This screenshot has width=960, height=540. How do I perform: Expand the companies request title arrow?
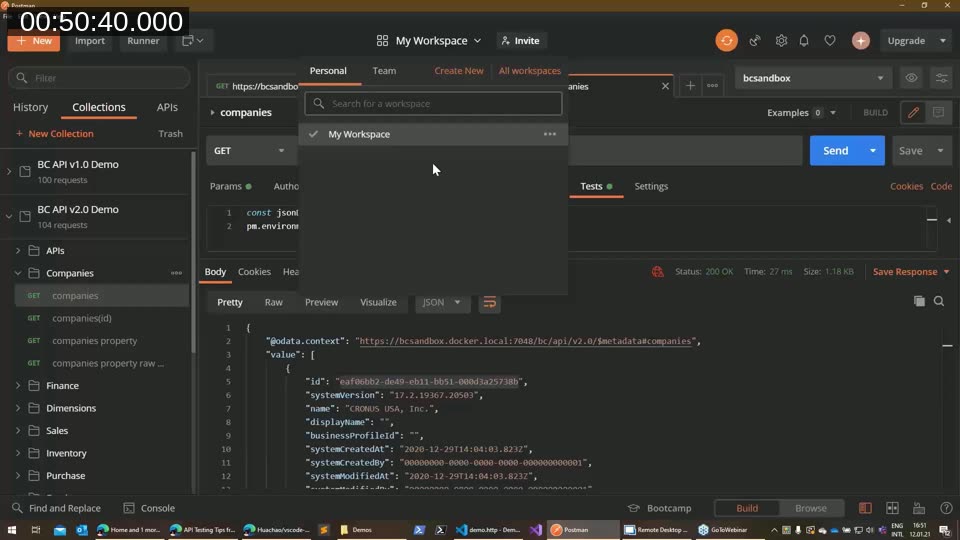pyautogui.click(x=212, y=113)
